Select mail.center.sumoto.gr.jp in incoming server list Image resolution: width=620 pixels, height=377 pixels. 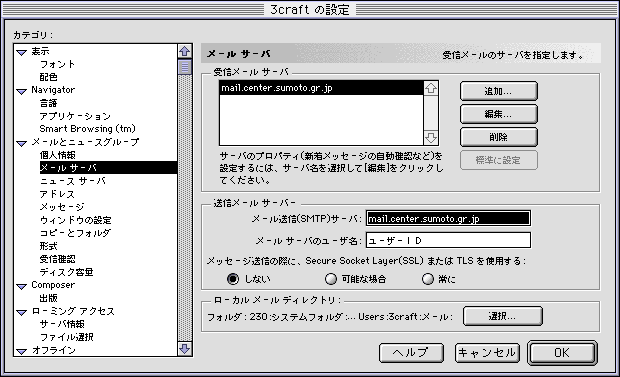(321, 88)
